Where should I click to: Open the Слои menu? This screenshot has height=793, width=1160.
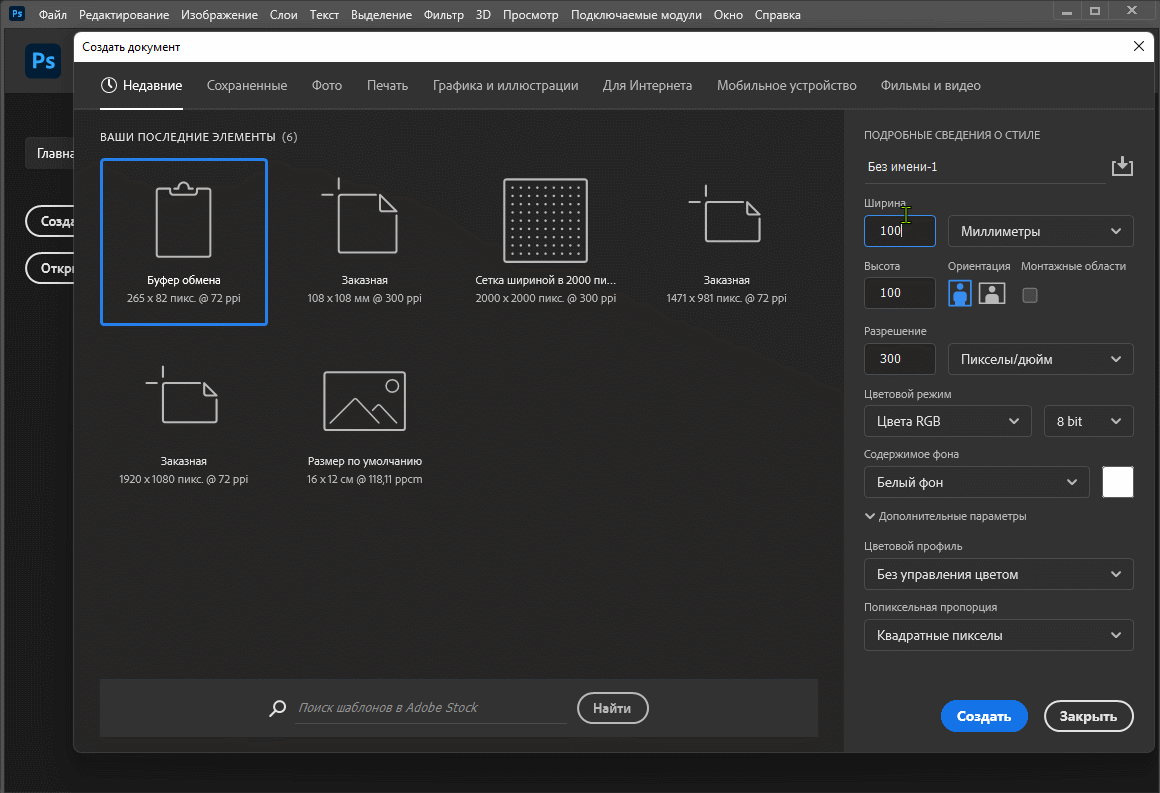(283, 15)
